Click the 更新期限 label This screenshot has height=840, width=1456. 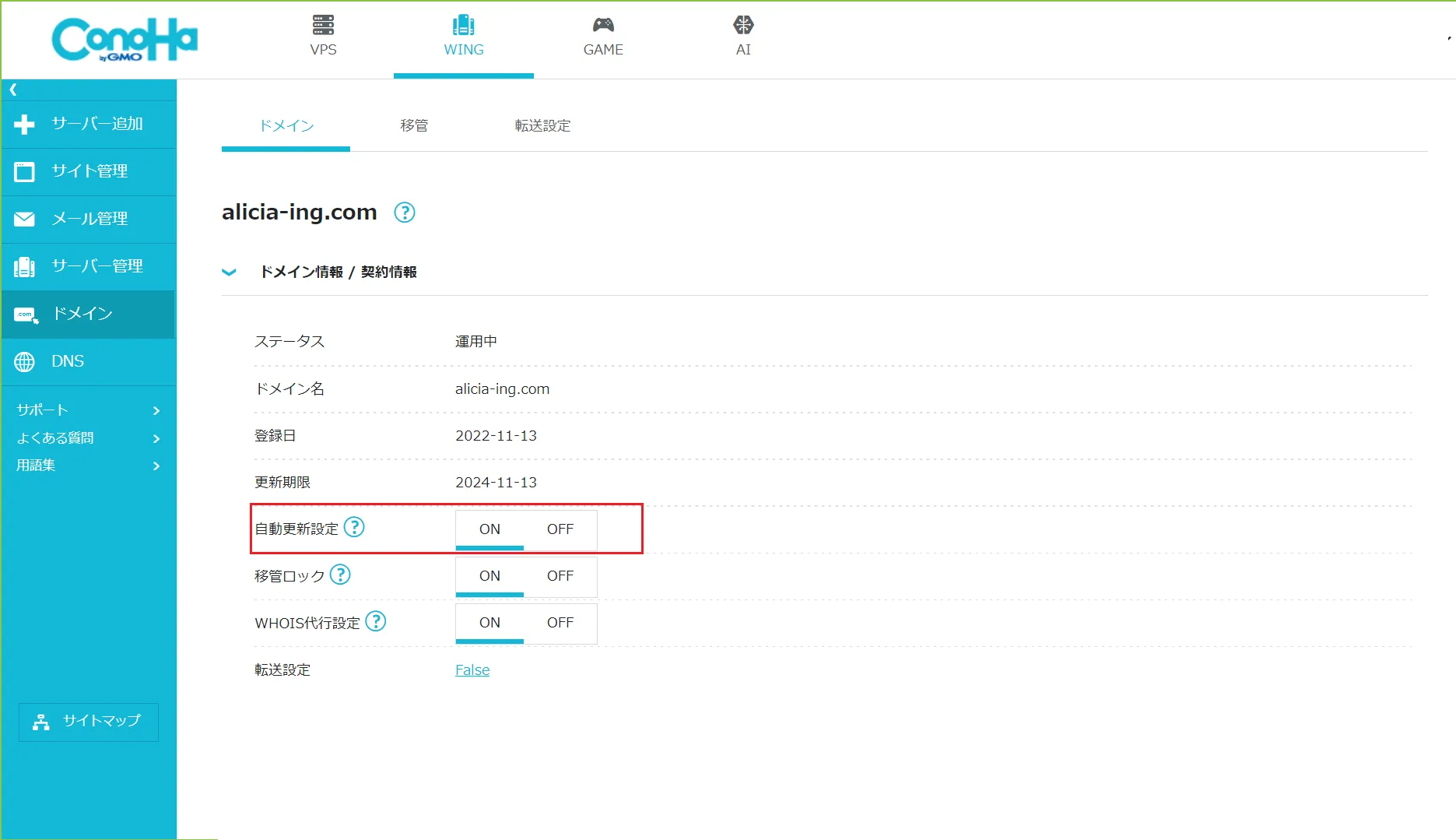[x=282, y=483]
